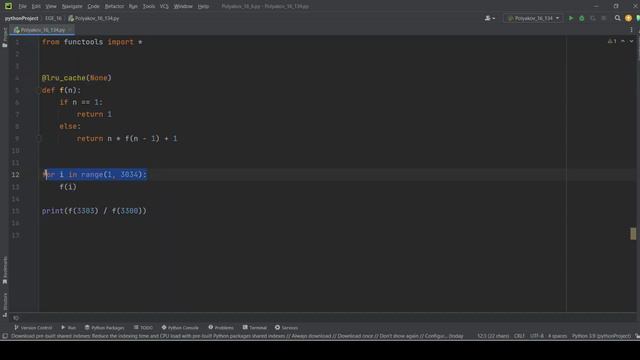
Task: Click the run with coverage icon
Action: point(593,18)
